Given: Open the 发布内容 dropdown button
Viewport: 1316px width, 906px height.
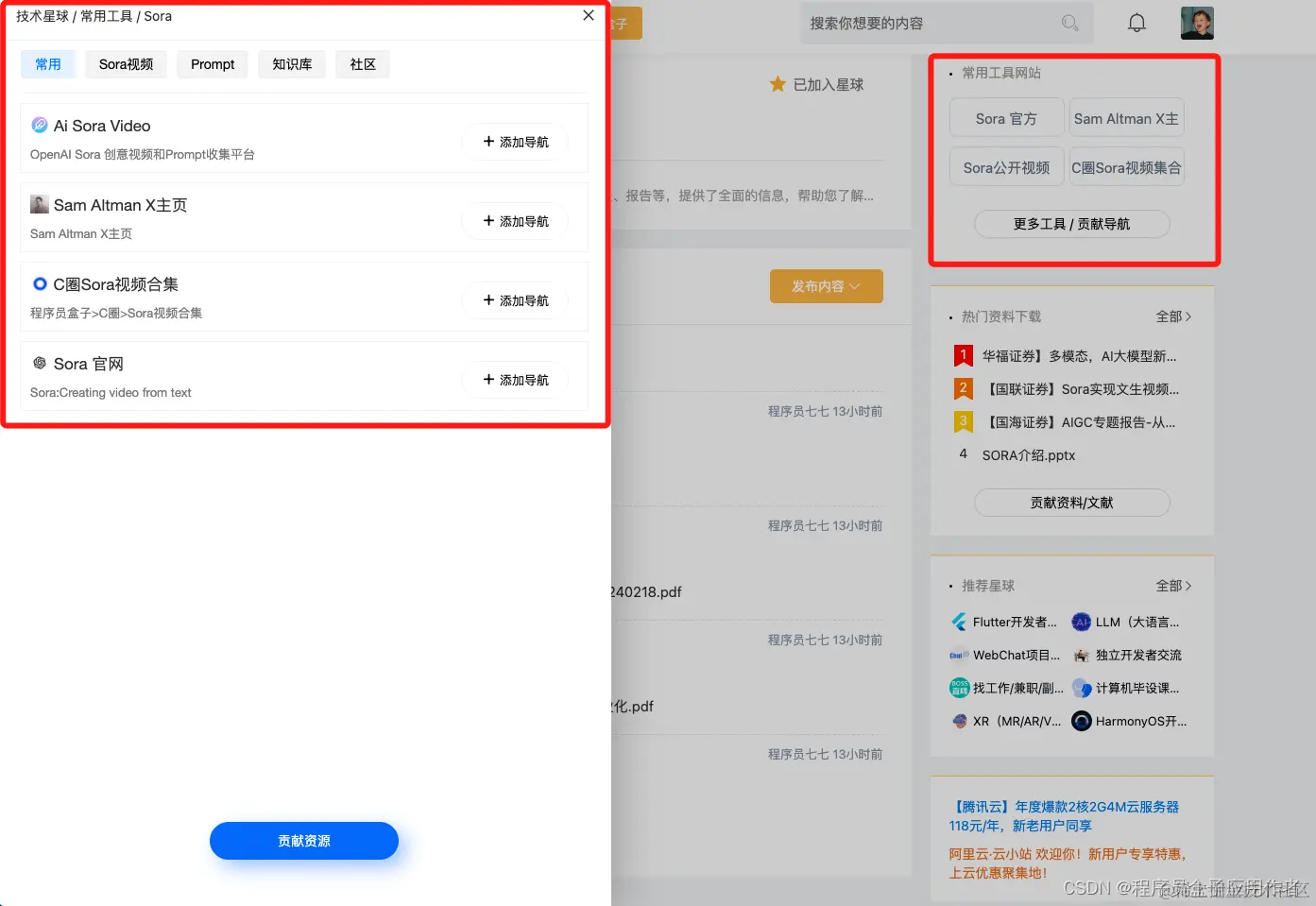Looking at the screenshot, I should point(827,286).
